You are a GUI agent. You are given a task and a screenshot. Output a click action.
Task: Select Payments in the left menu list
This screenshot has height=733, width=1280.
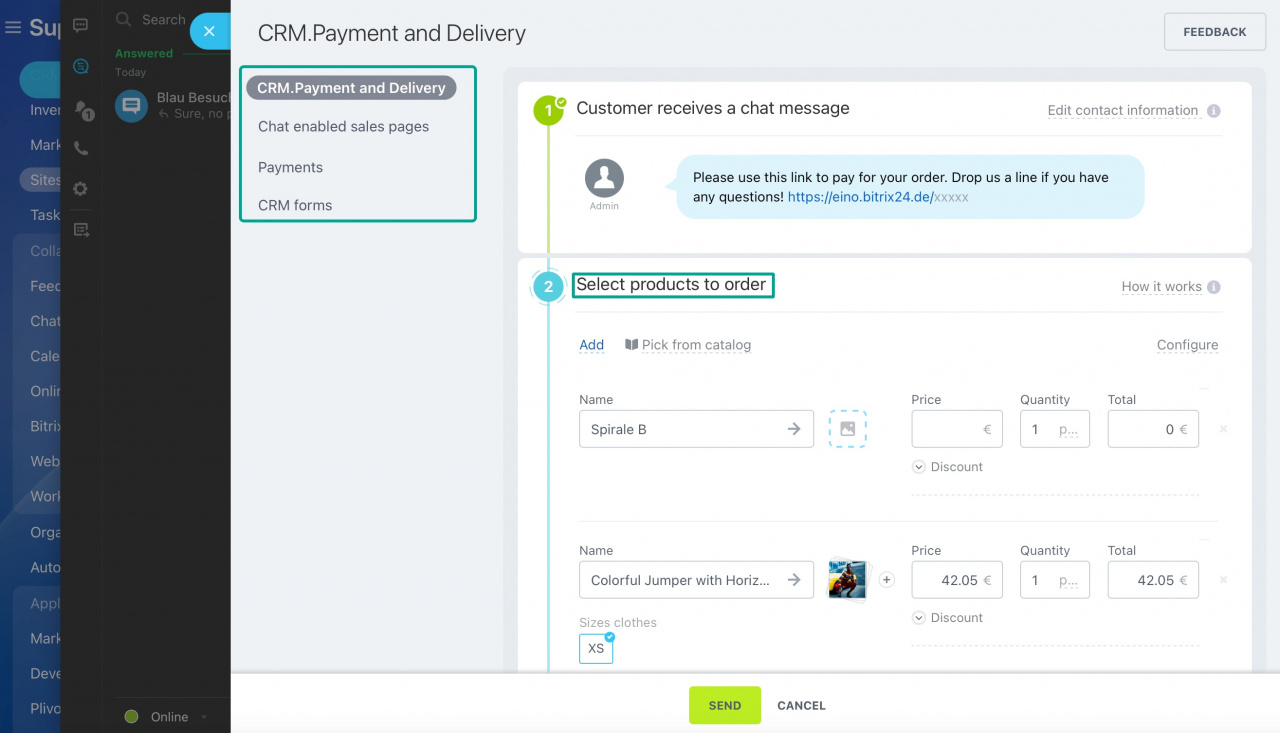coord(290,166)
